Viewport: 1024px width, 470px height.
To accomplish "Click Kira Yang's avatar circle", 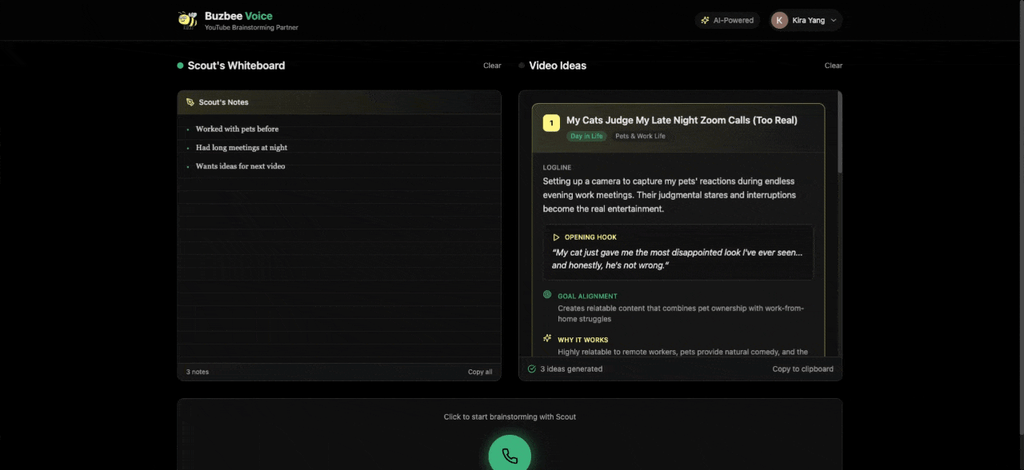I will coord(779,20).
